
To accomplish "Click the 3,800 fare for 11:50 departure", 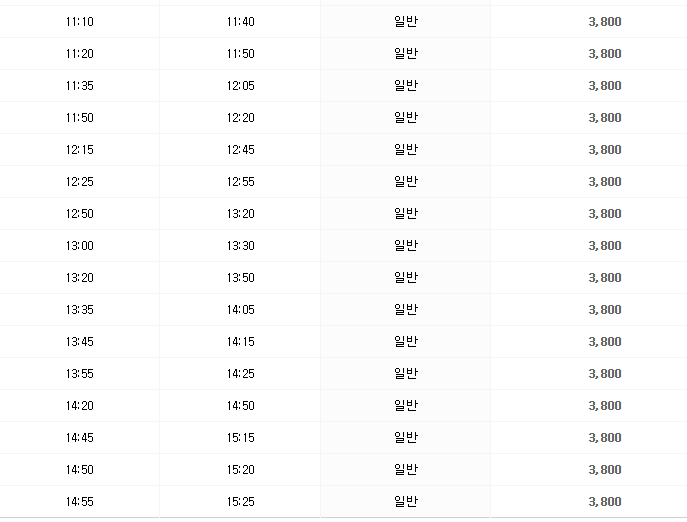I will 605,118.
